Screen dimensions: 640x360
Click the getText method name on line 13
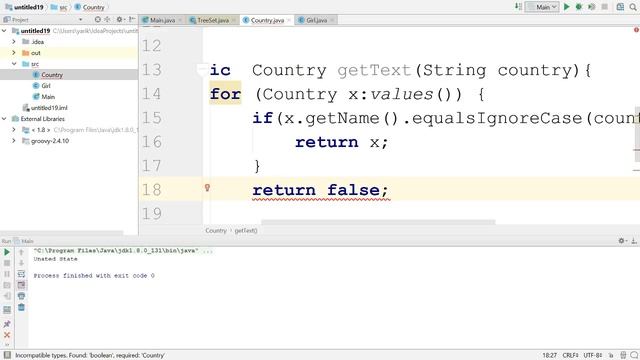373,70
